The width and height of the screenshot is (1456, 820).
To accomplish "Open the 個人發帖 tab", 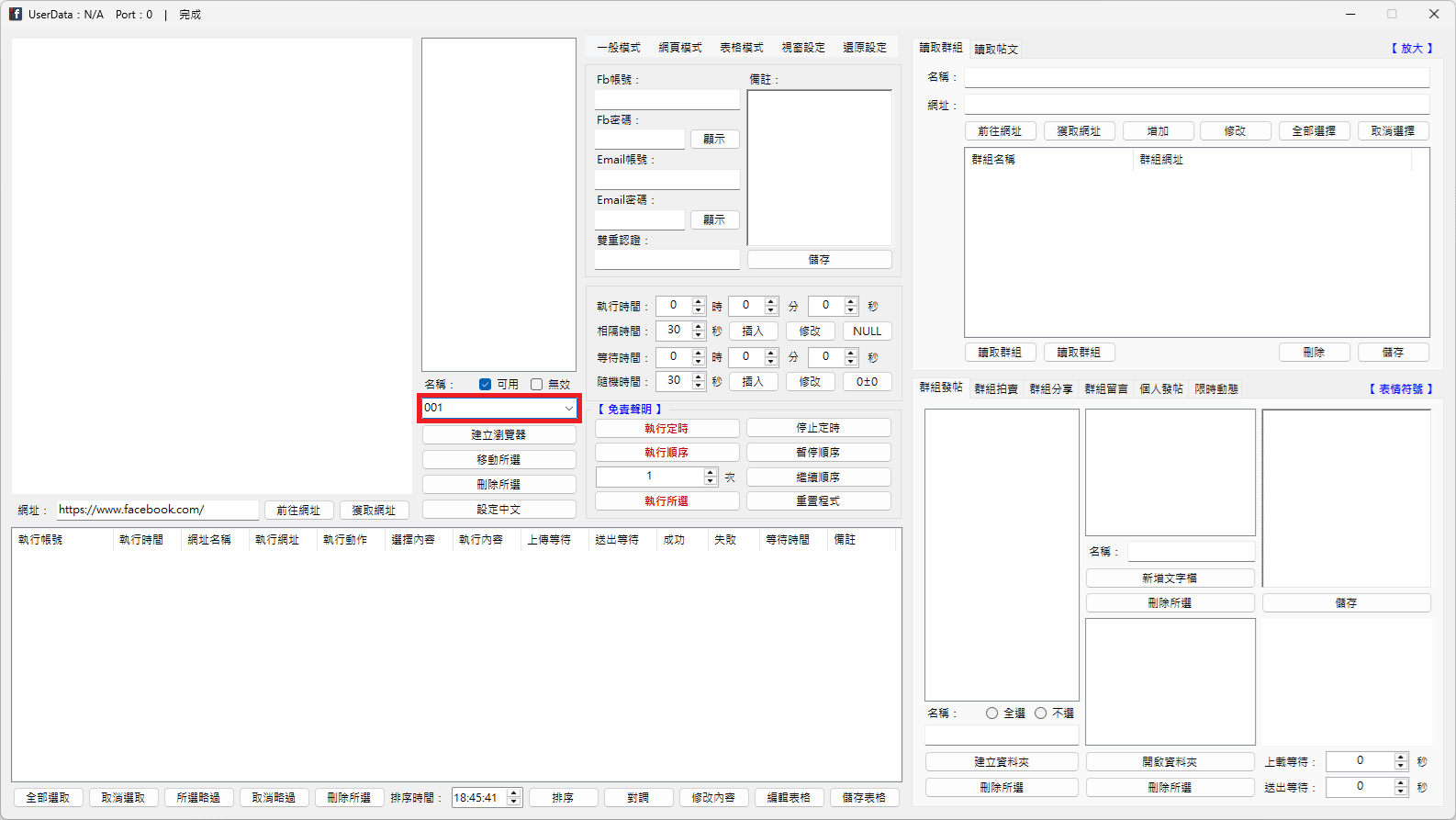I will pos(1161,389).
